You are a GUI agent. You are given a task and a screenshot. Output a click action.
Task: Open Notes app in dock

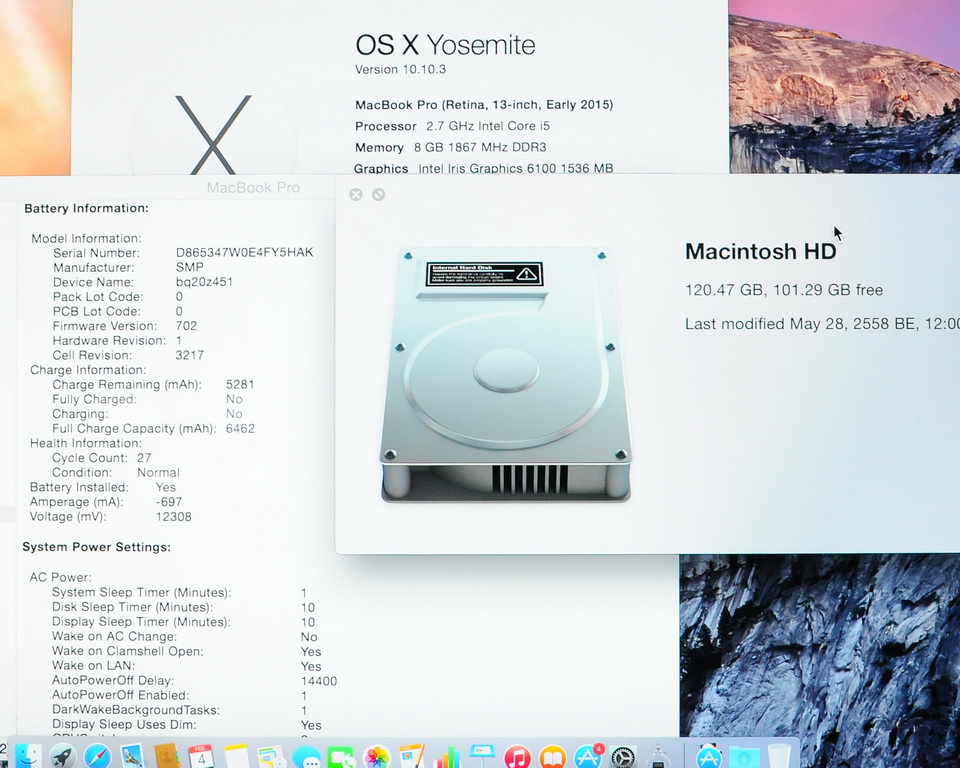(x=236, y=756)
